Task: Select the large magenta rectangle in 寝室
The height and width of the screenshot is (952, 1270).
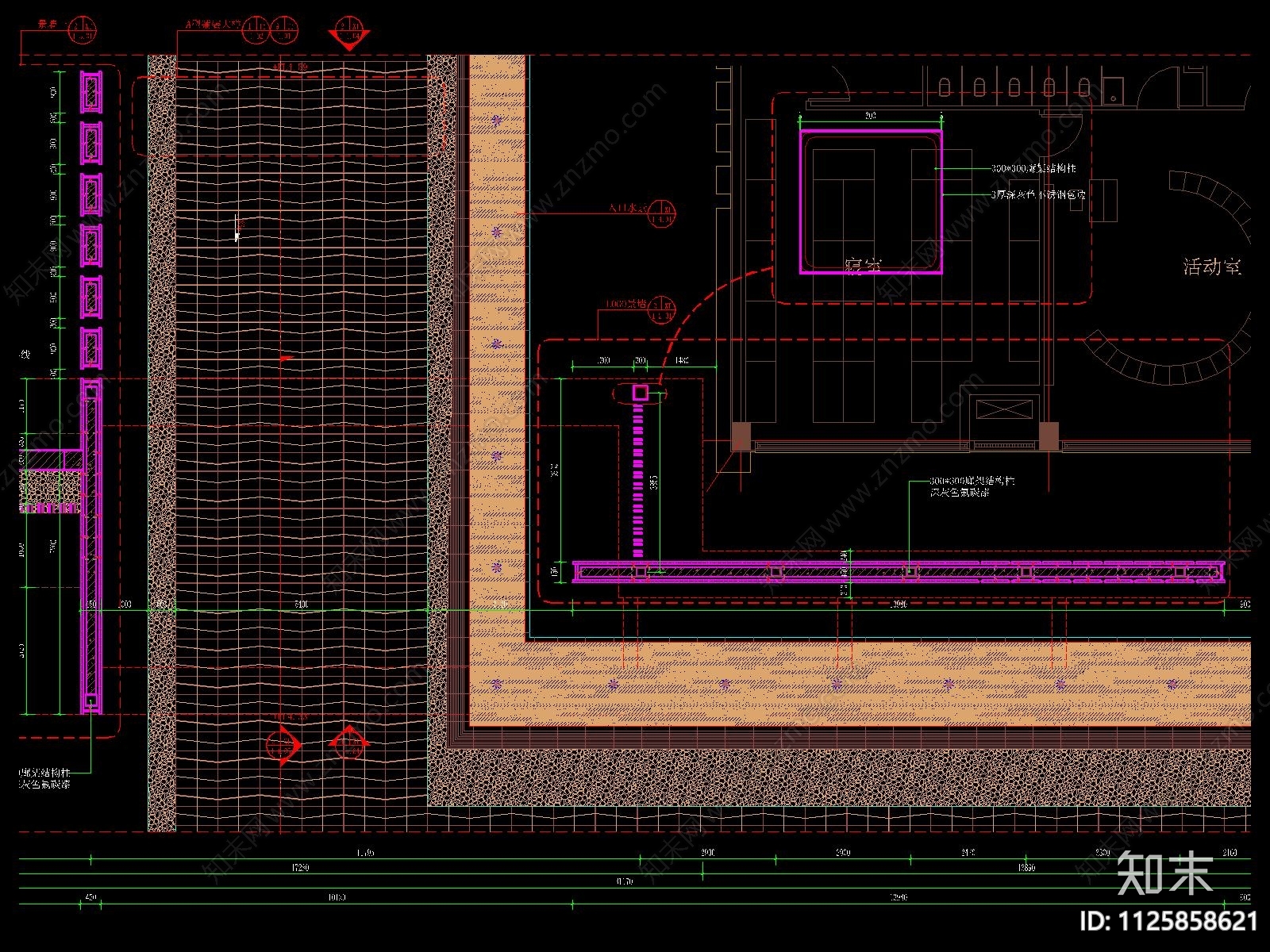Action: pos(871,202)
